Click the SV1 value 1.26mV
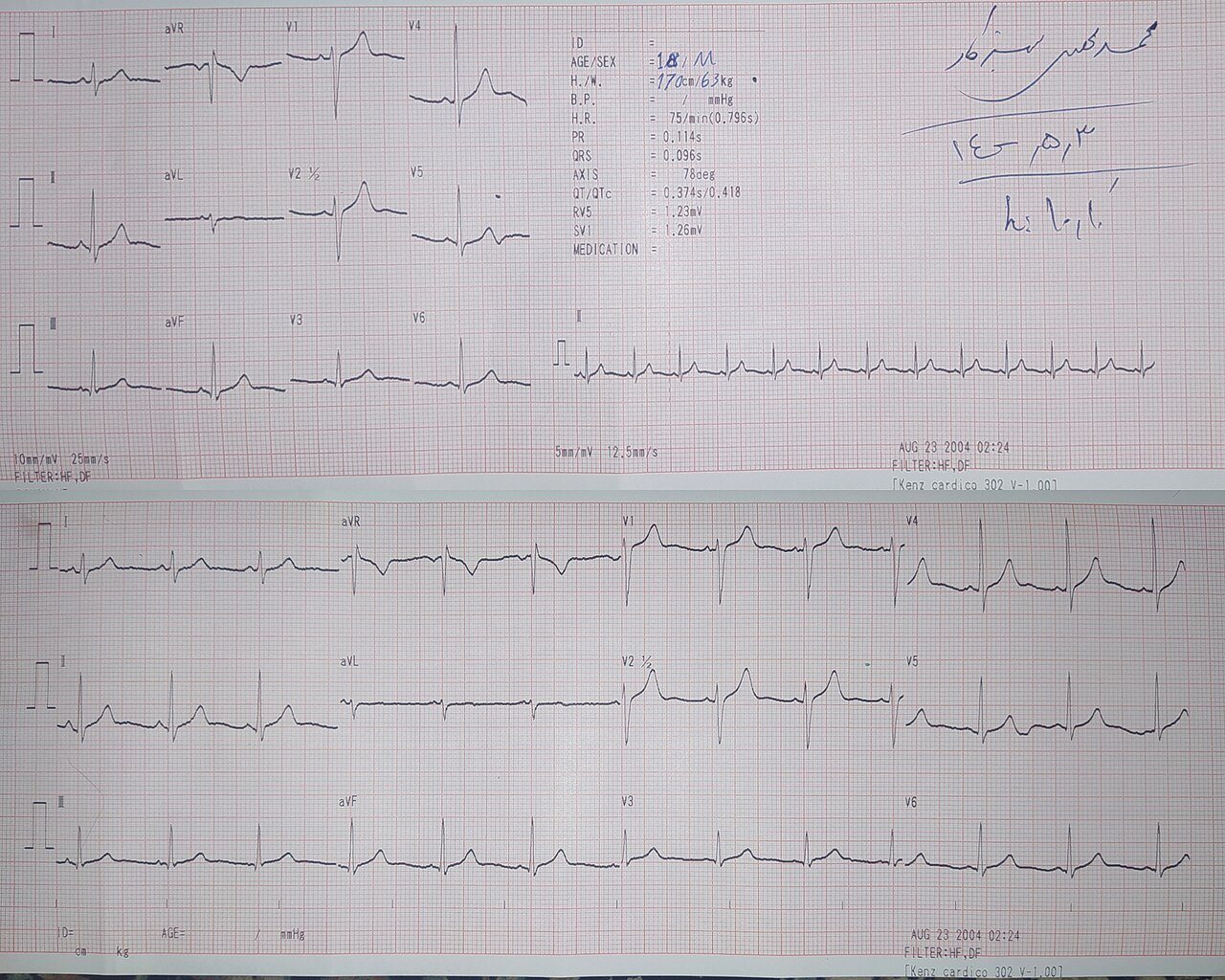Viewport: 1225px width, 980px height. click(x=682, y=231)
